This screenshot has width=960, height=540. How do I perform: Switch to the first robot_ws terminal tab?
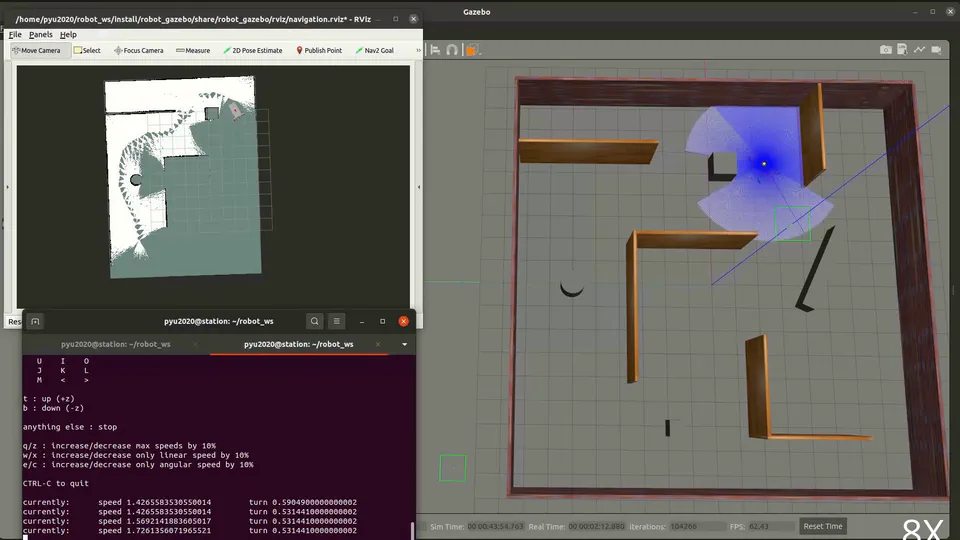[x=116, y=344]
